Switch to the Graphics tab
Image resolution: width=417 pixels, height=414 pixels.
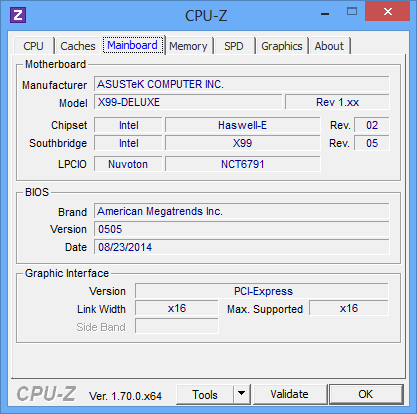point(282,46)
